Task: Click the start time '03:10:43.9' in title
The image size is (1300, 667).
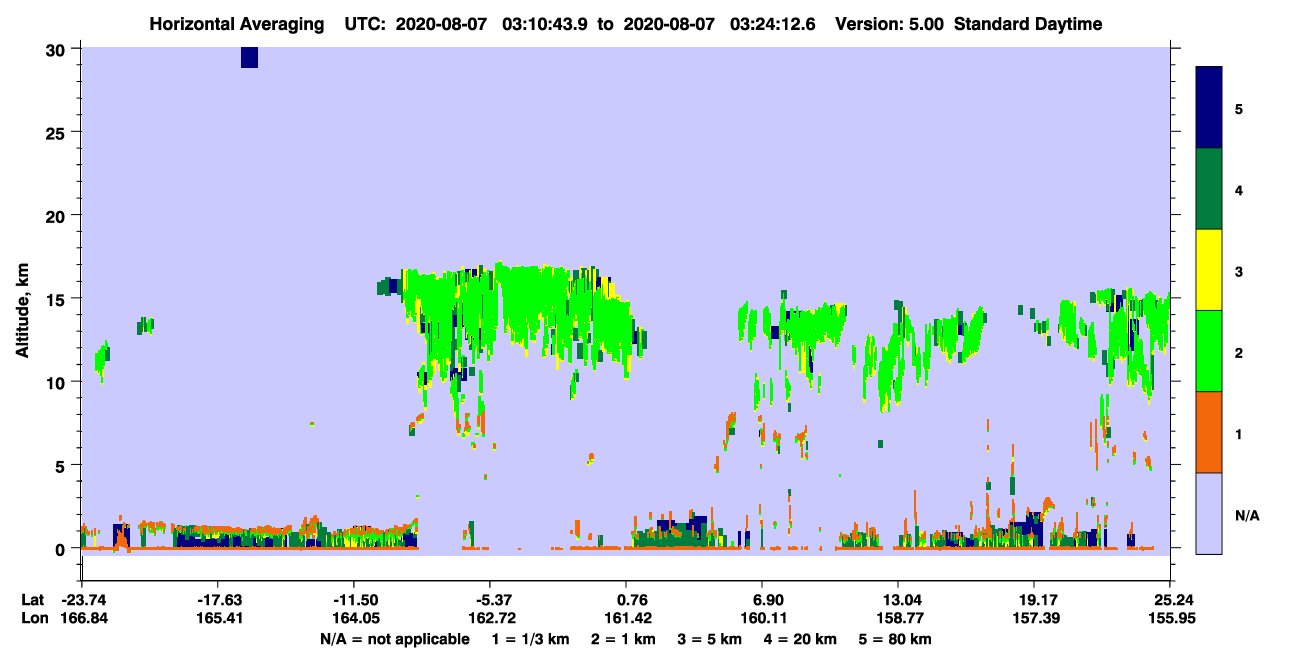Action: [547, 24]
